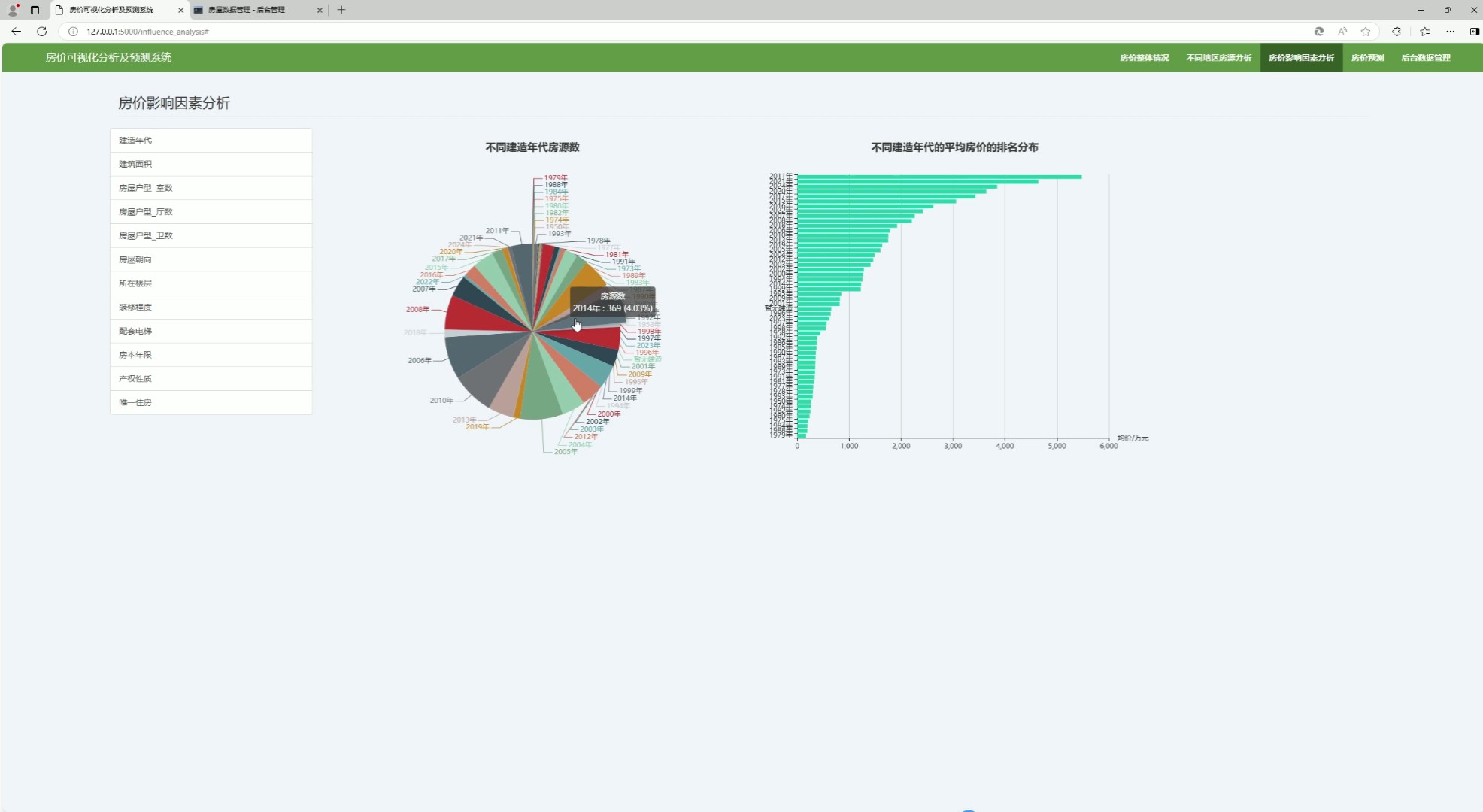Click the browser back arrow

[16, 32]
